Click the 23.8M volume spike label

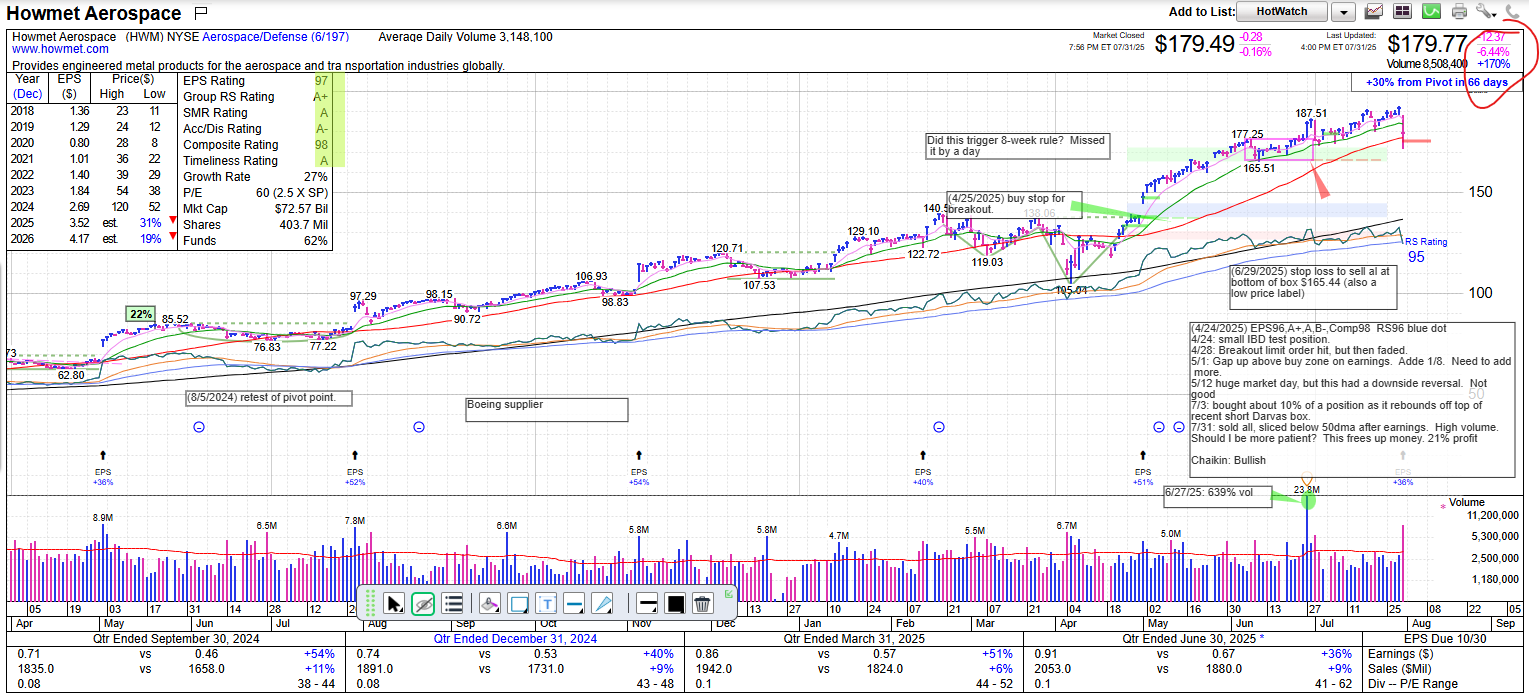pos(1306,490)
